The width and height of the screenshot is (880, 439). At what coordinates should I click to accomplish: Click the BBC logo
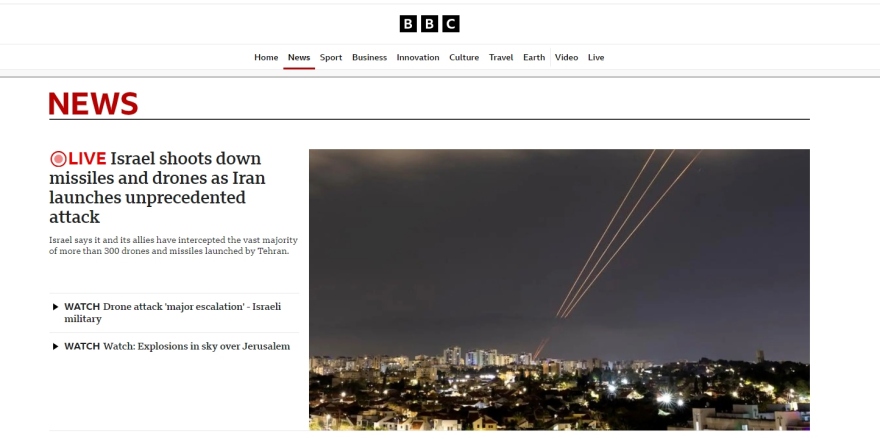point(429,24)
